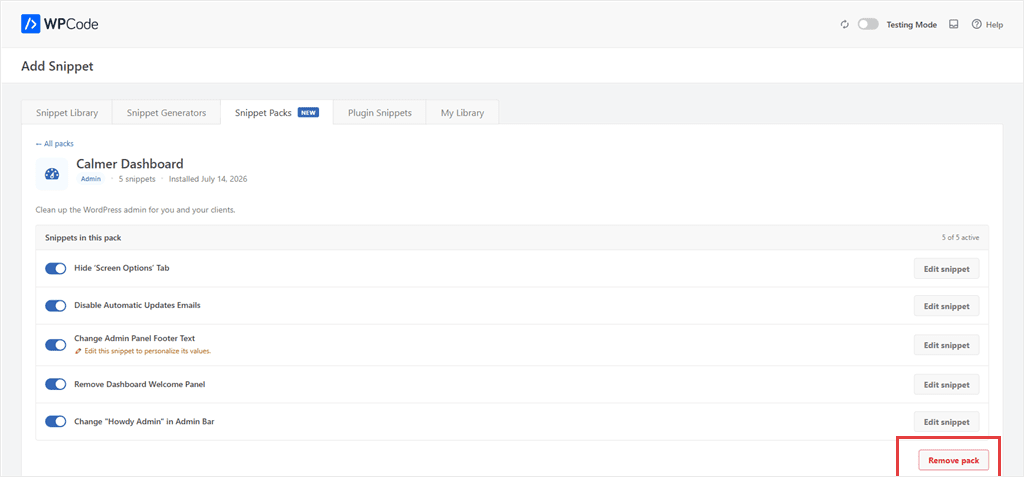Screen dimensions: 1024x477
Task: Open the Help link in the header
Action: coord(987,25)
